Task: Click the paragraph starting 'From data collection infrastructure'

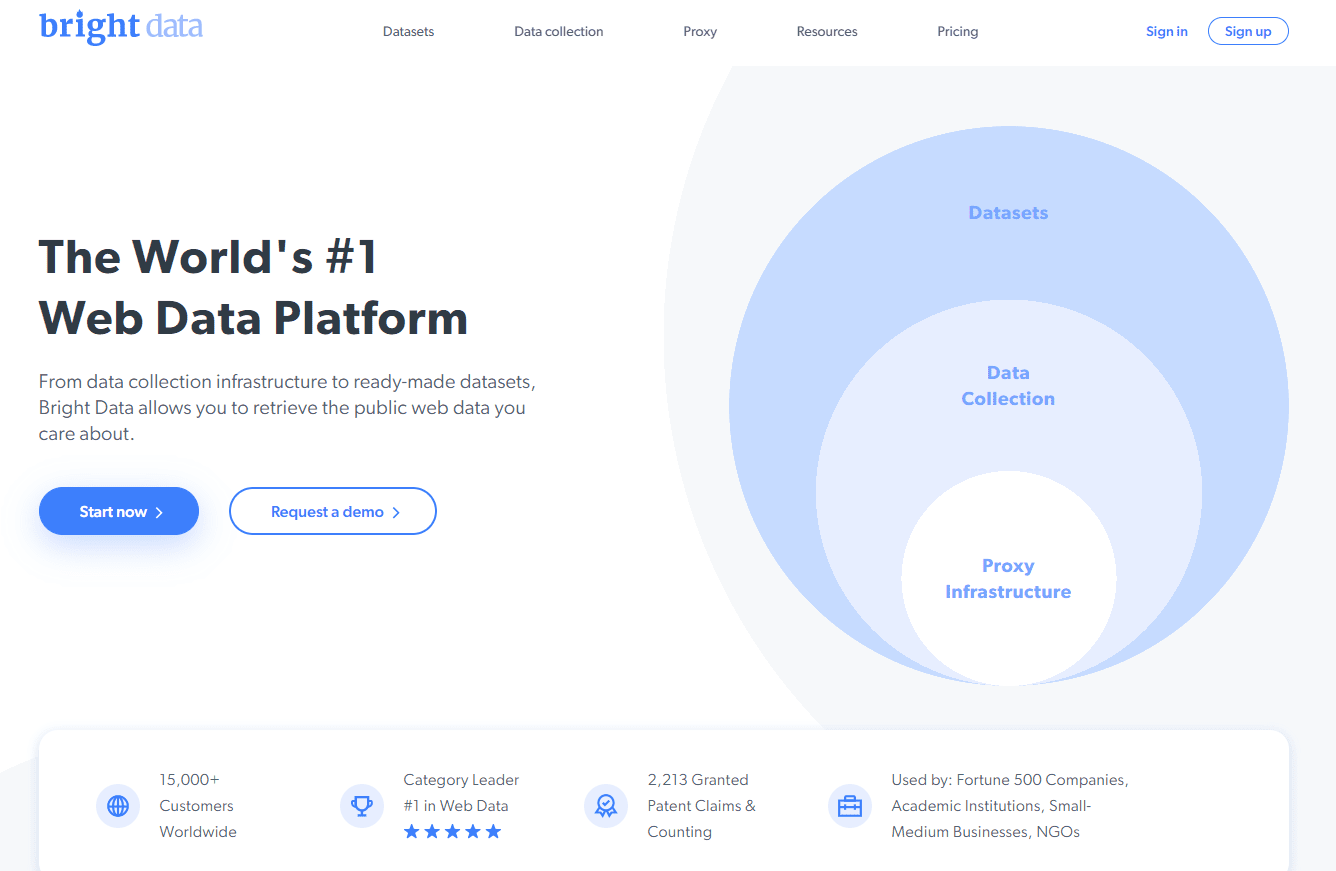Action: coord(288,408)
